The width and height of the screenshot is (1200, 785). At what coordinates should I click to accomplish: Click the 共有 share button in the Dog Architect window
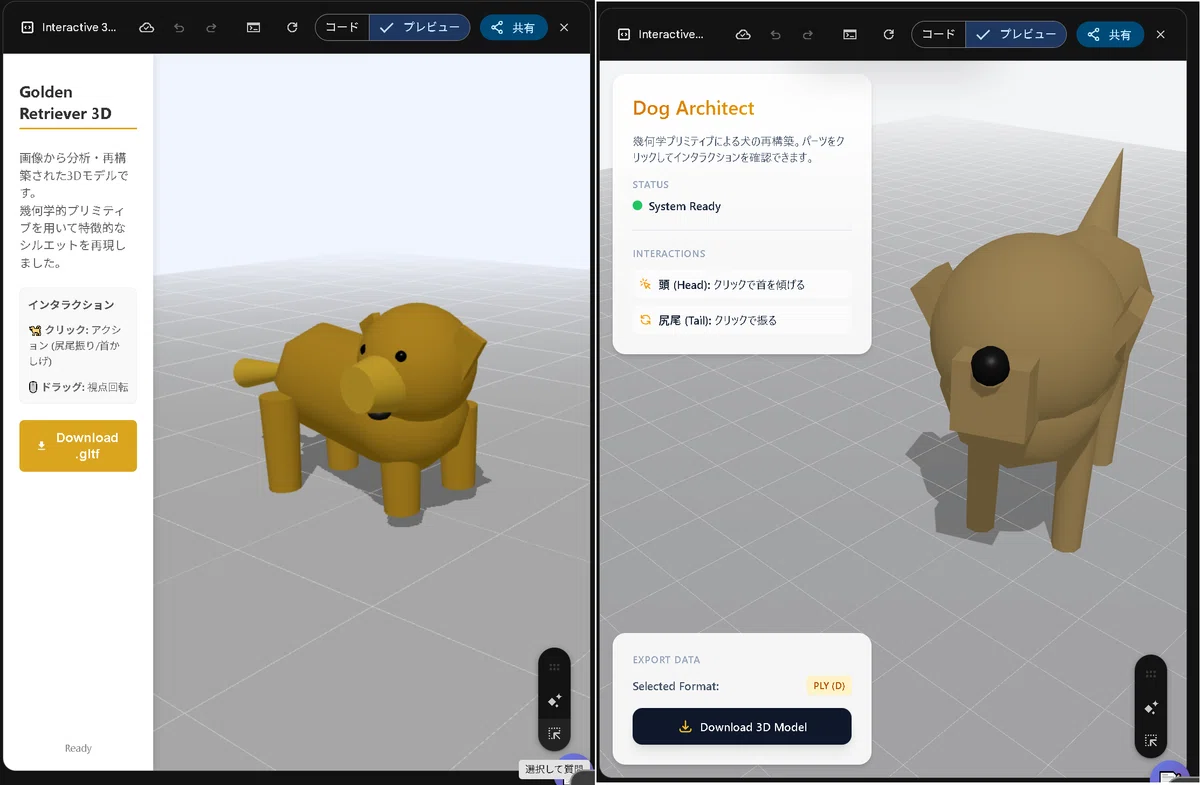(1110, 34)
